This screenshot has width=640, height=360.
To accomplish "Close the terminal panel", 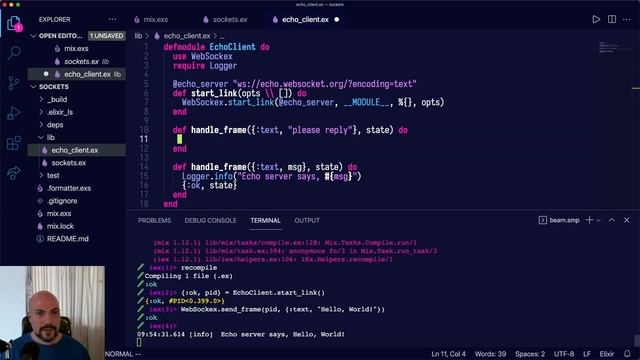I will pyautogui.click(x=627, y=220).
